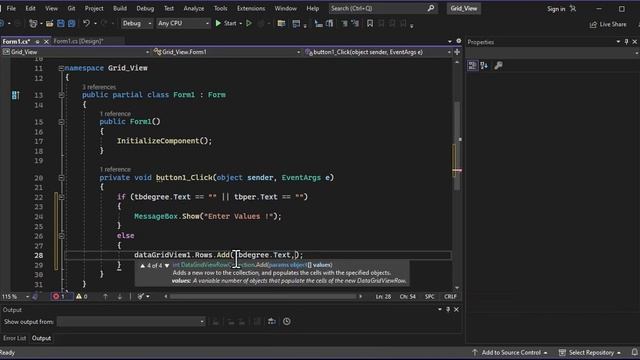Click the editor settings gear above the scrollbar

[458, 41]
